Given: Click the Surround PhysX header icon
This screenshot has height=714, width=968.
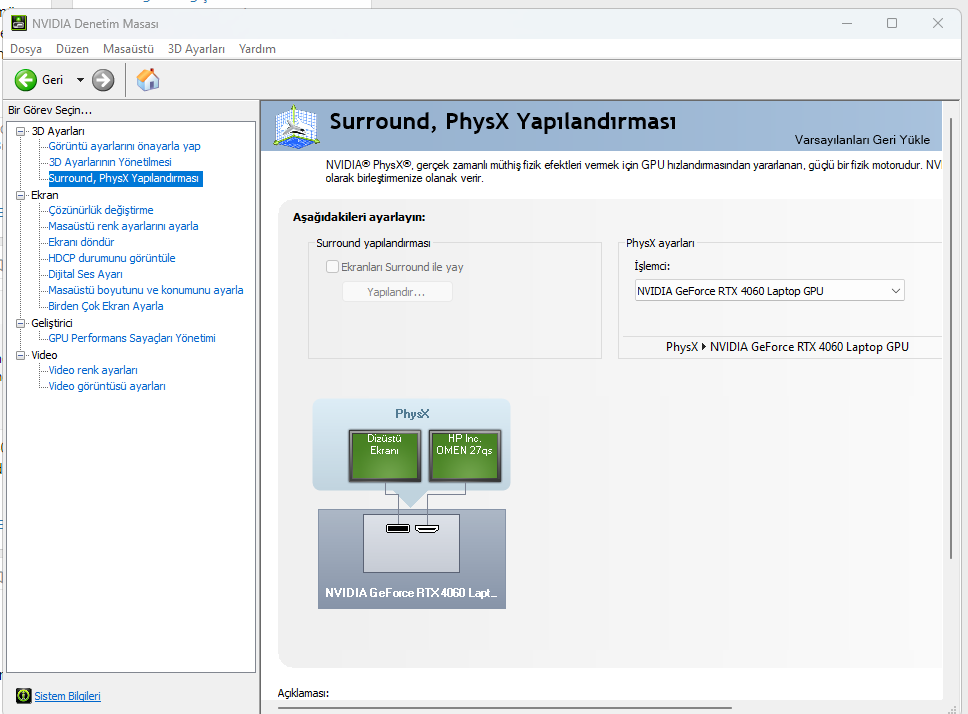Looking at the screenshot, I should coord(296,126).
